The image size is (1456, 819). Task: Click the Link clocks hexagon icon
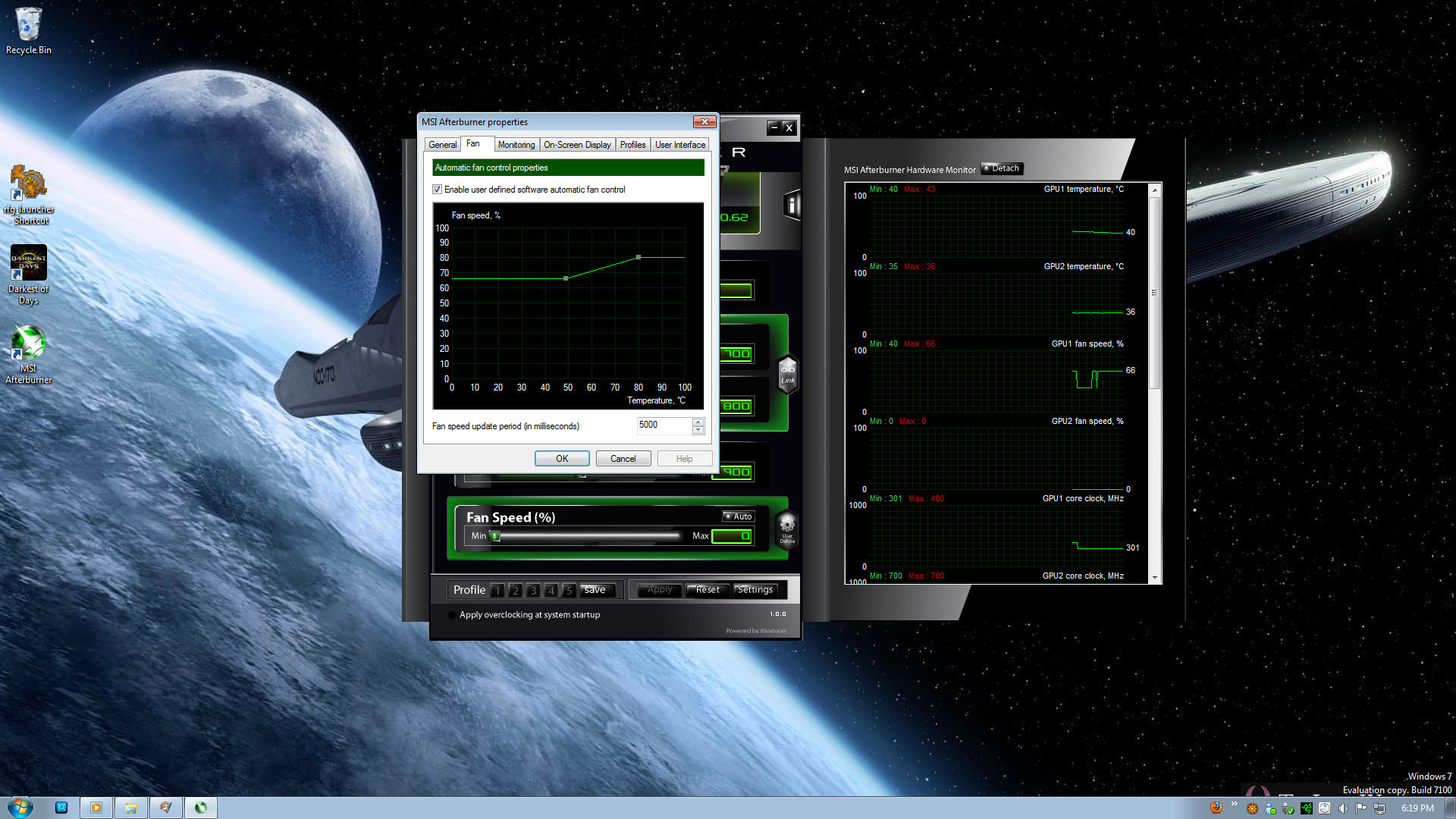(788, 374)
